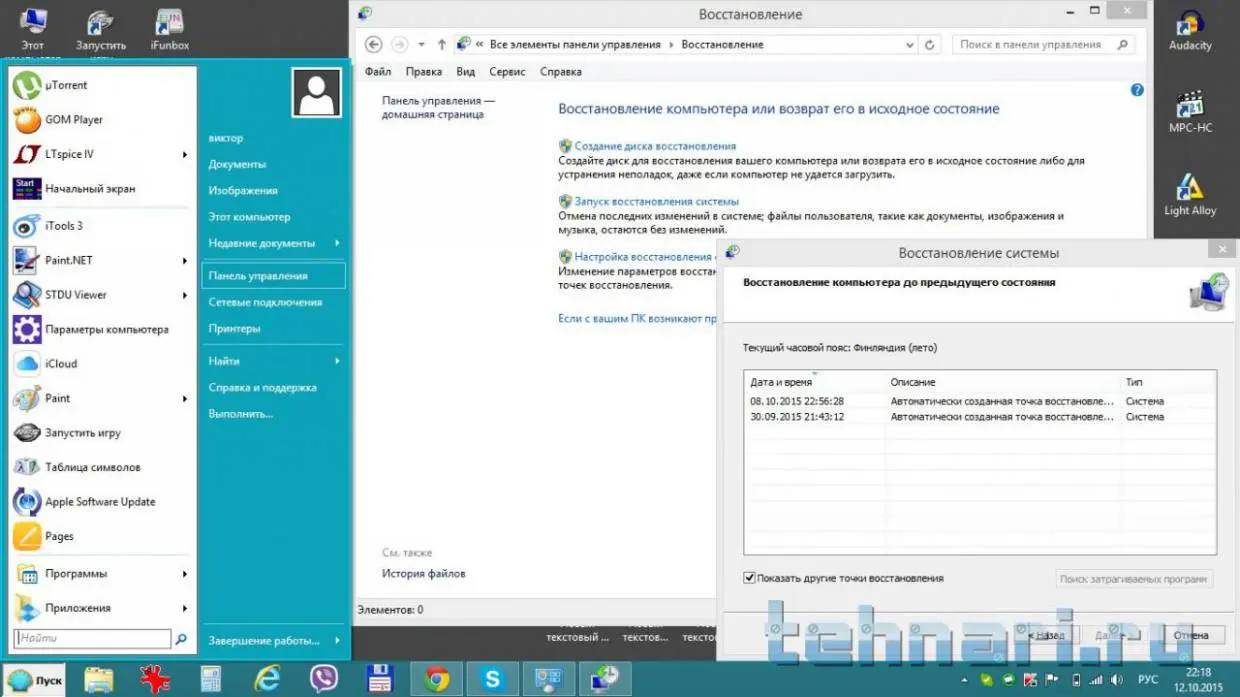Open the Правка menu
Image resolution: width=1240 pixels, height=697 pixels.
click(424, 72)
